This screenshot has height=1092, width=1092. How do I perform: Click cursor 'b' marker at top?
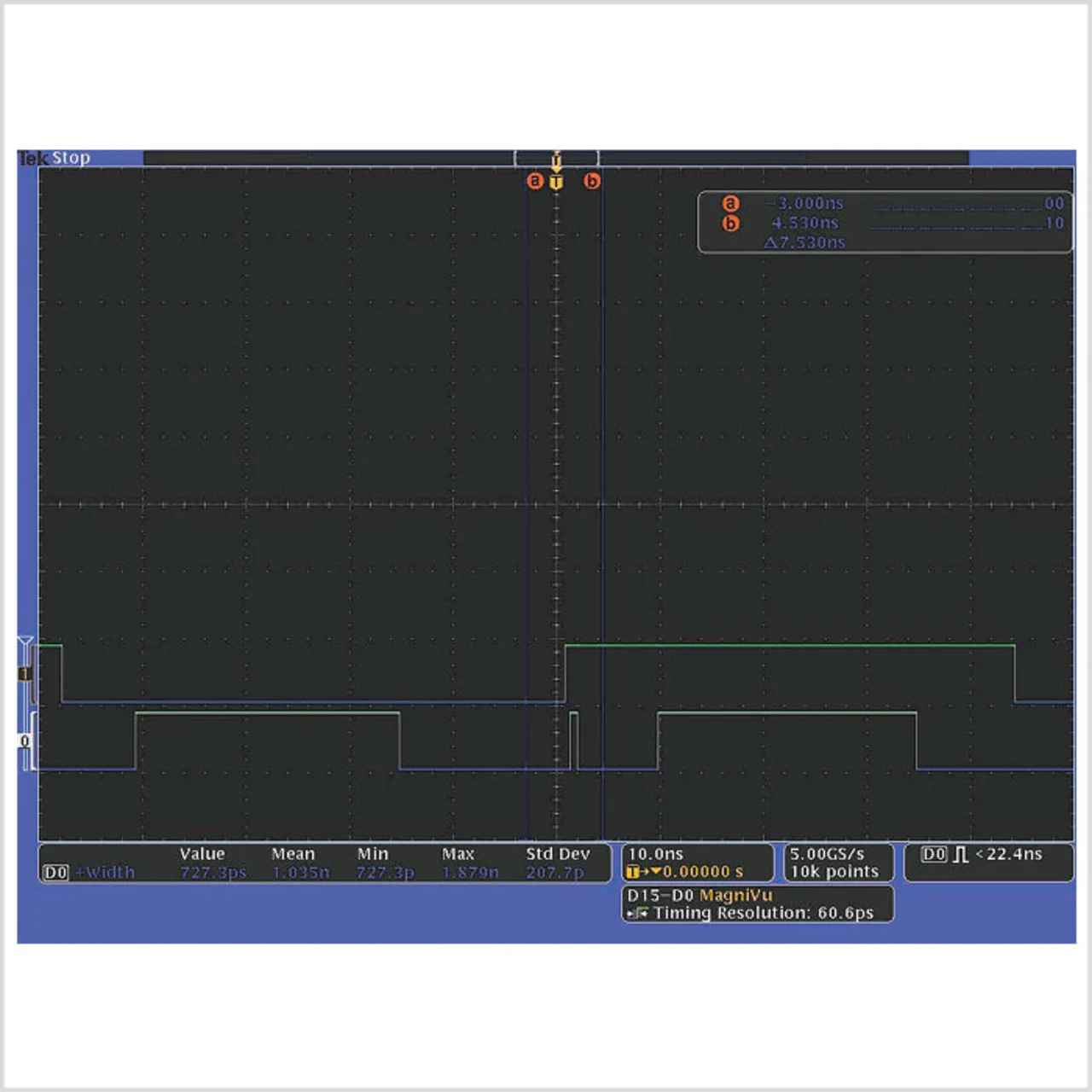click(x=591, y=181)
